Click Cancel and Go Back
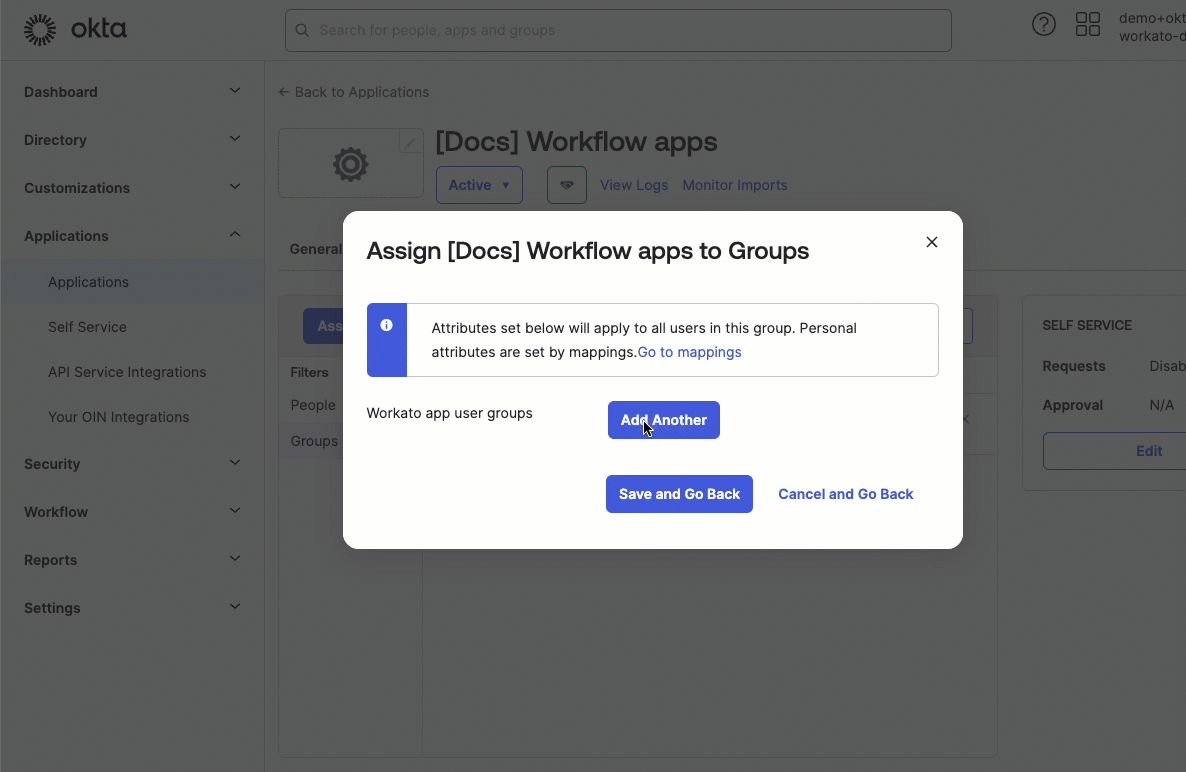1186x772 pixels. [845, 493]
